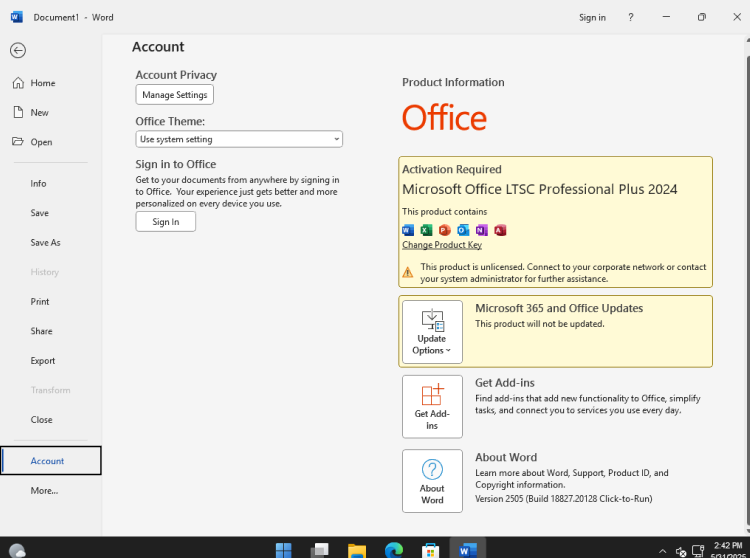
Task: Click the Access icon under This product contains
Action: [x=500, y=230]
